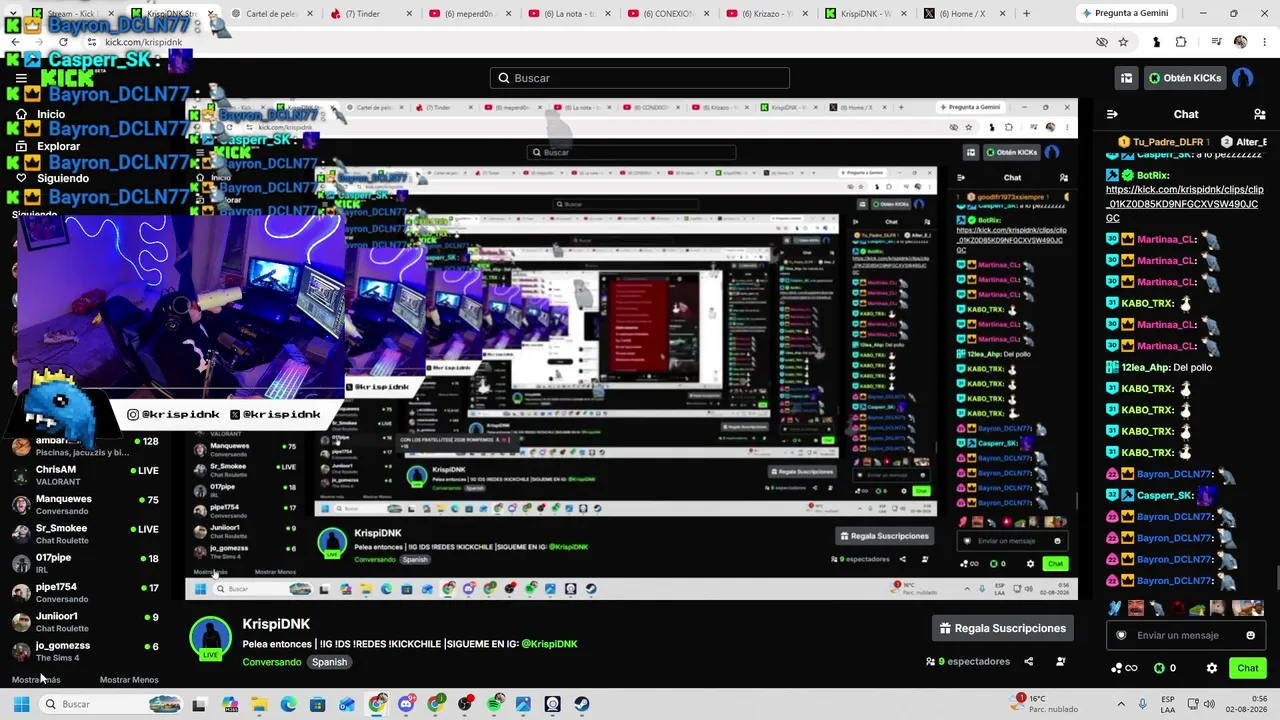Image resolution: width=1280 pixels, height=720 pixels.
Task: Open Chrome extensions puzzle icon
Action: [x=1181, y=42]
